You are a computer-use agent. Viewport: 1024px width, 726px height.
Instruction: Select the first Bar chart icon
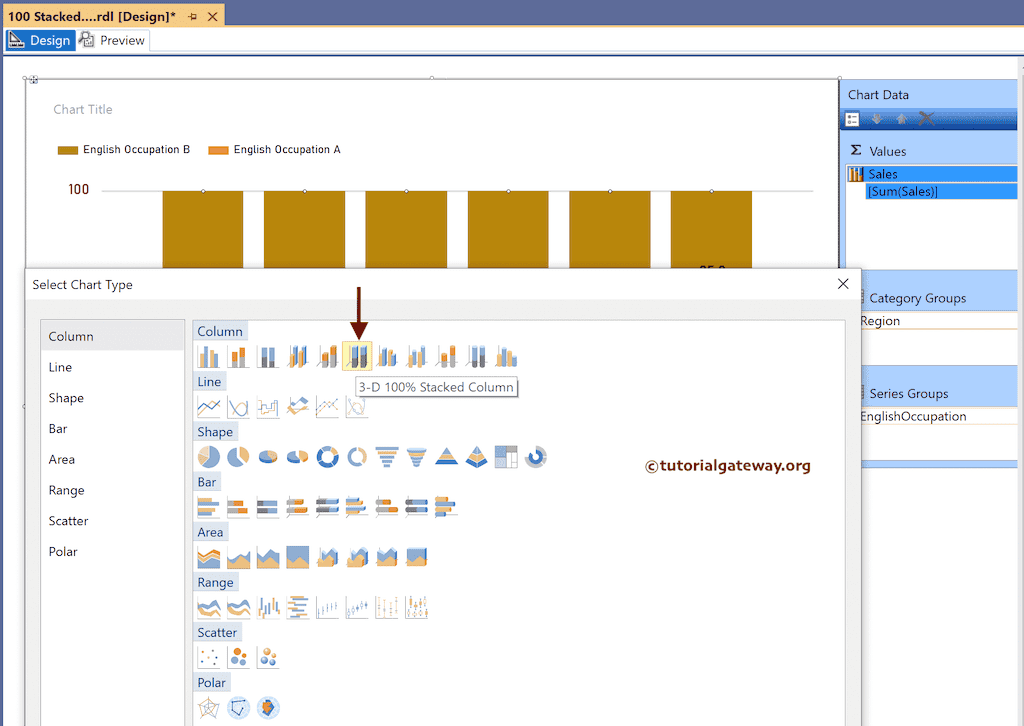pos(208,507)
